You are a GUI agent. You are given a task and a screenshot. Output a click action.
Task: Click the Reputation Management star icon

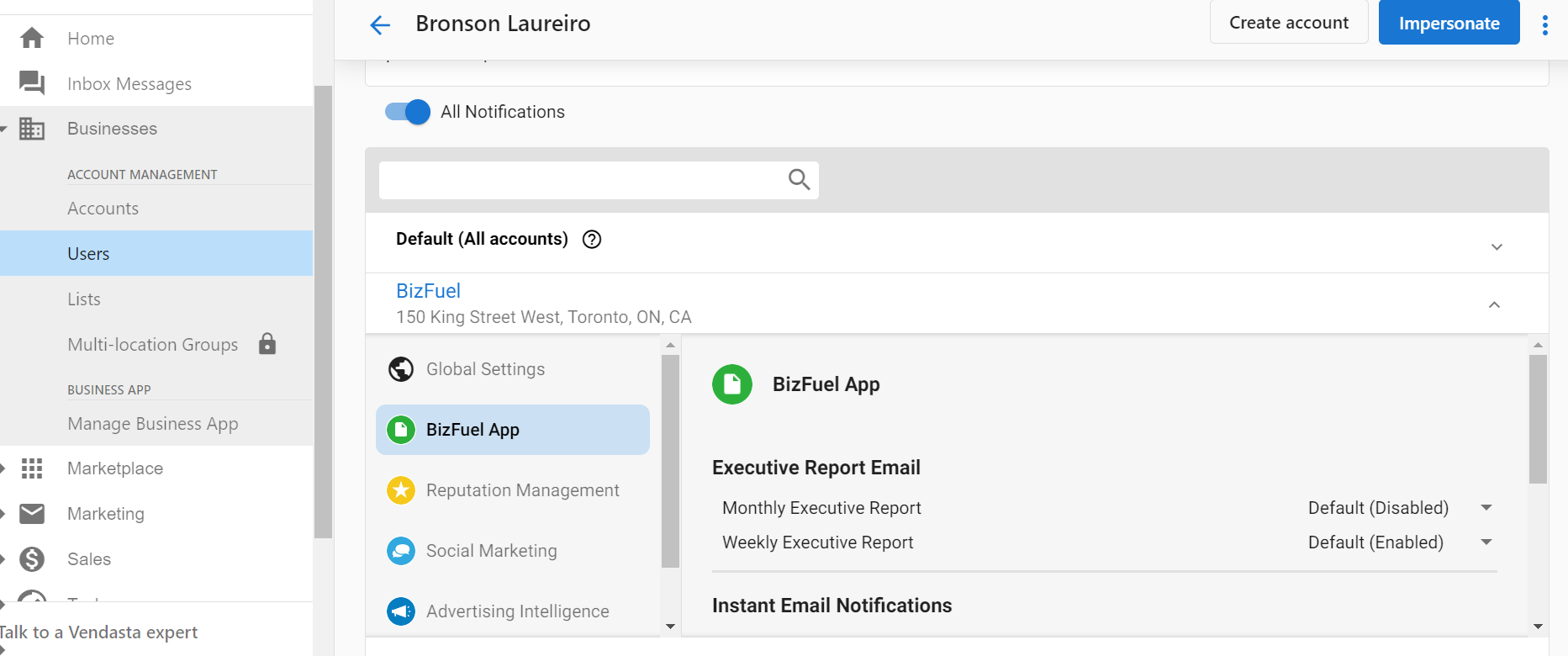[x=401, y=490]
